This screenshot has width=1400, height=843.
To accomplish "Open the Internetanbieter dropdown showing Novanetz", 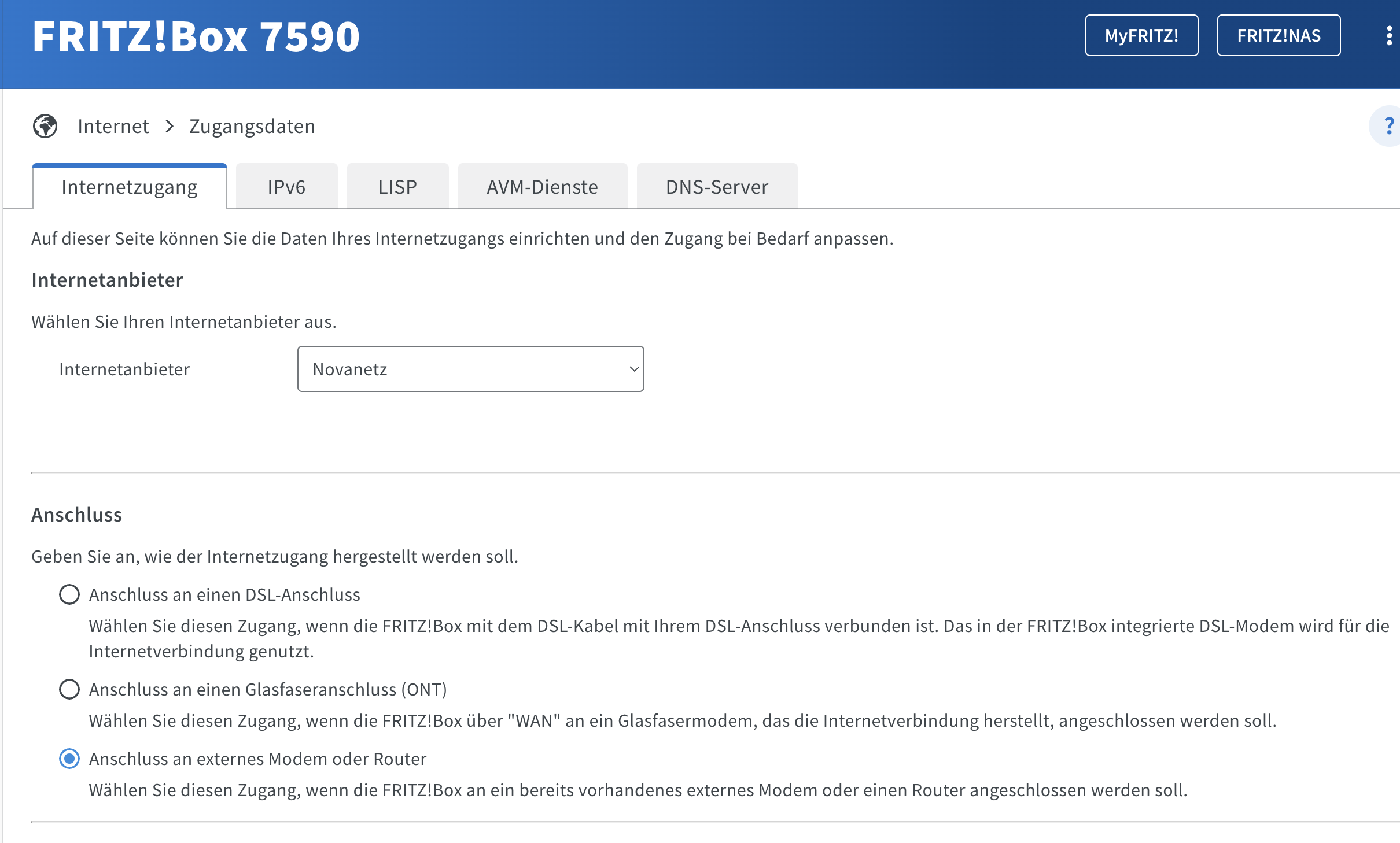I will point(471,369).
